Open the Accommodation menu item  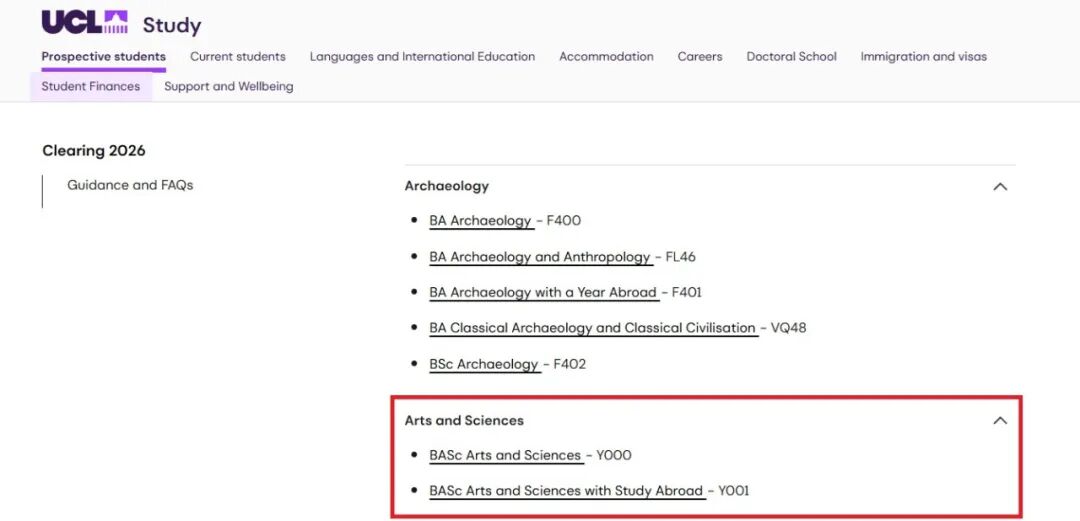coord(606,57)
